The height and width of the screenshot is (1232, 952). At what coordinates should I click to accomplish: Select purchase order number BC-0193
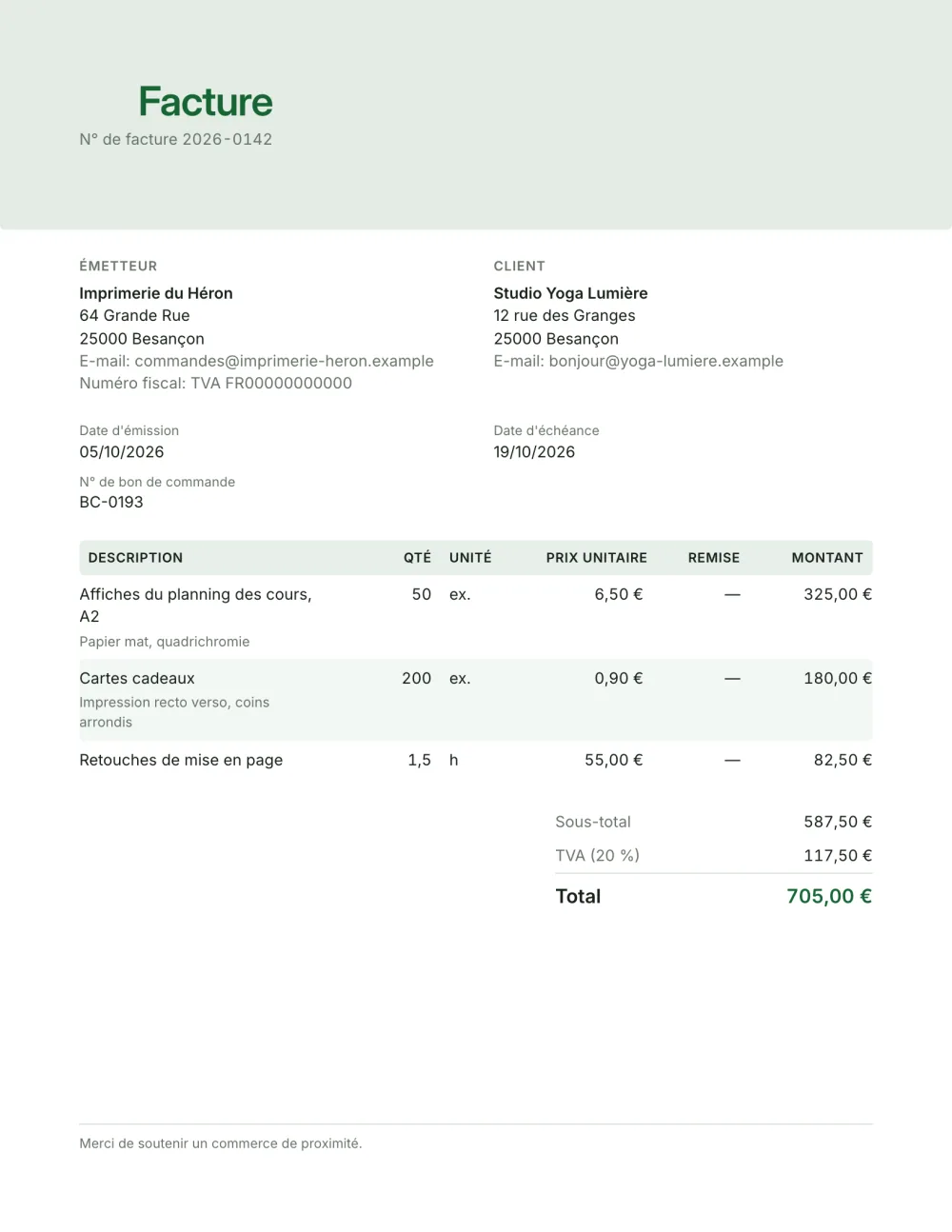(111, 502)
